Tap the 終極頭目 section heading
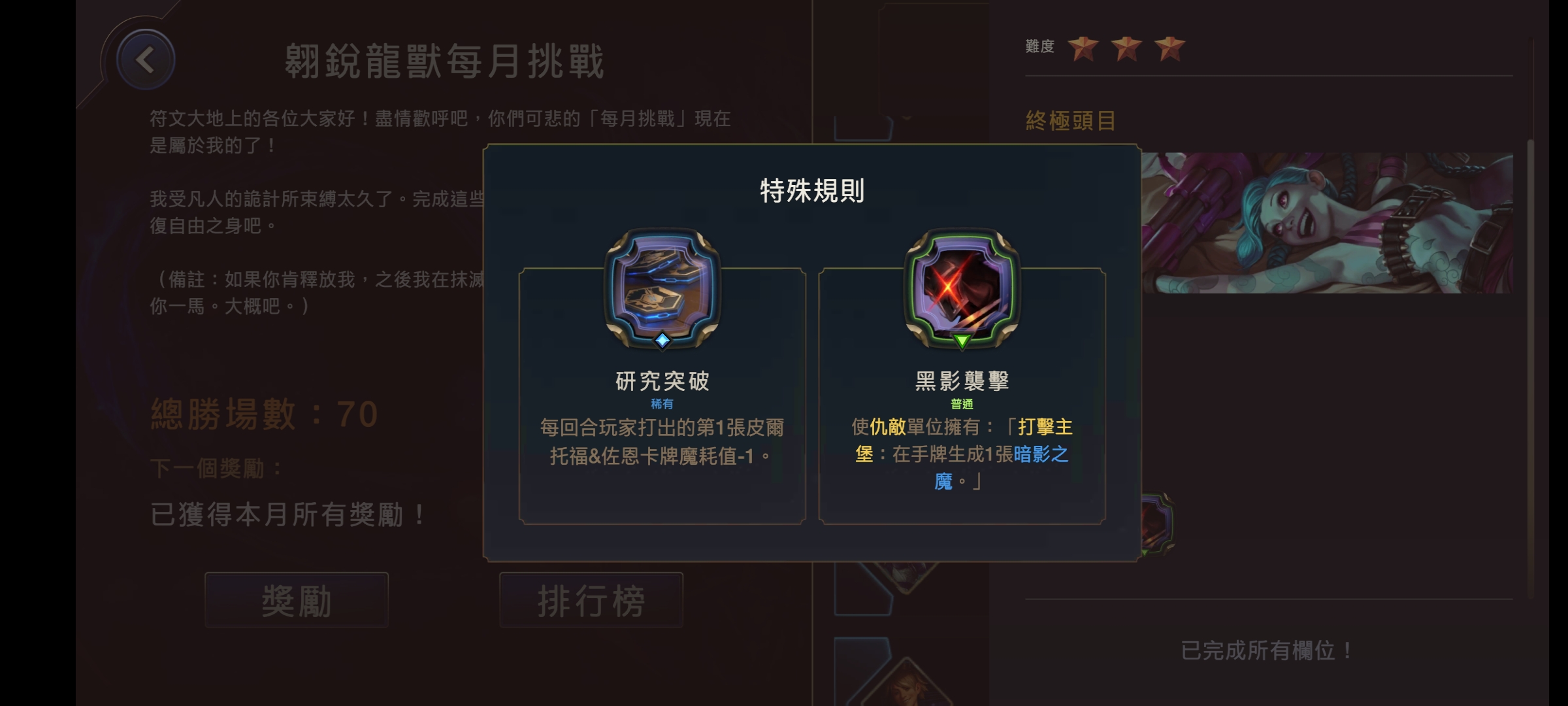Screen dimensions: 1568x706 1071,121
